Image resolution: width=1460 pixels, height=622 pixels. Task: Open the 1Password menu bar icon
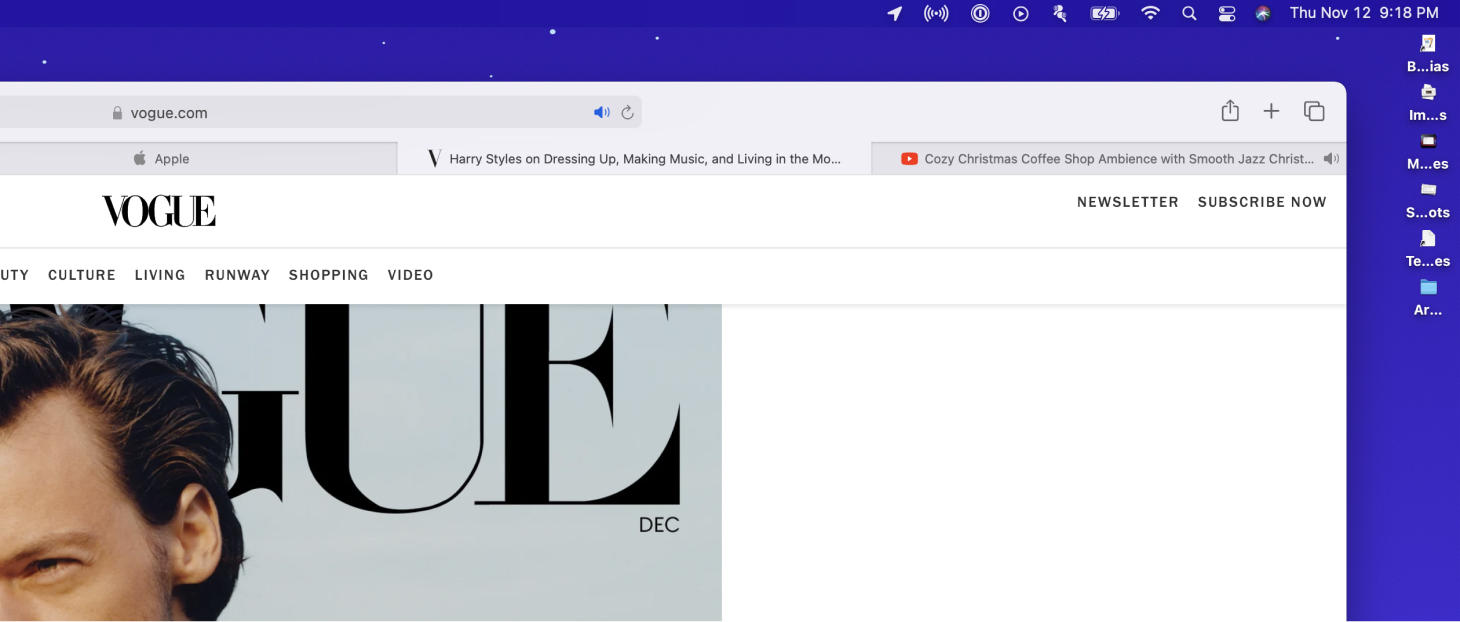tap(980, 13)
